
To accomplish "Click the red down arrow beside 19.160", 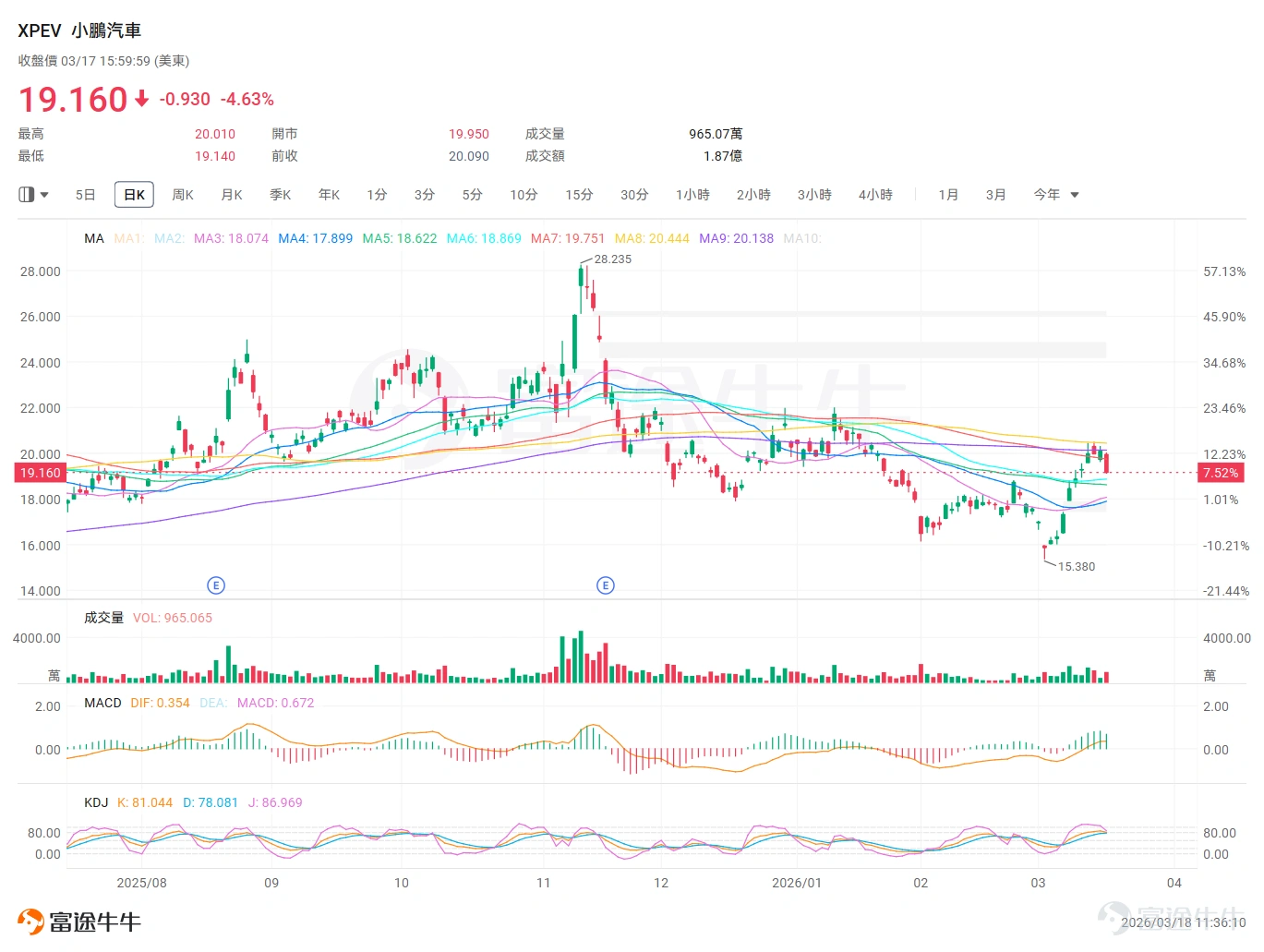I will (x=141, y=99).
